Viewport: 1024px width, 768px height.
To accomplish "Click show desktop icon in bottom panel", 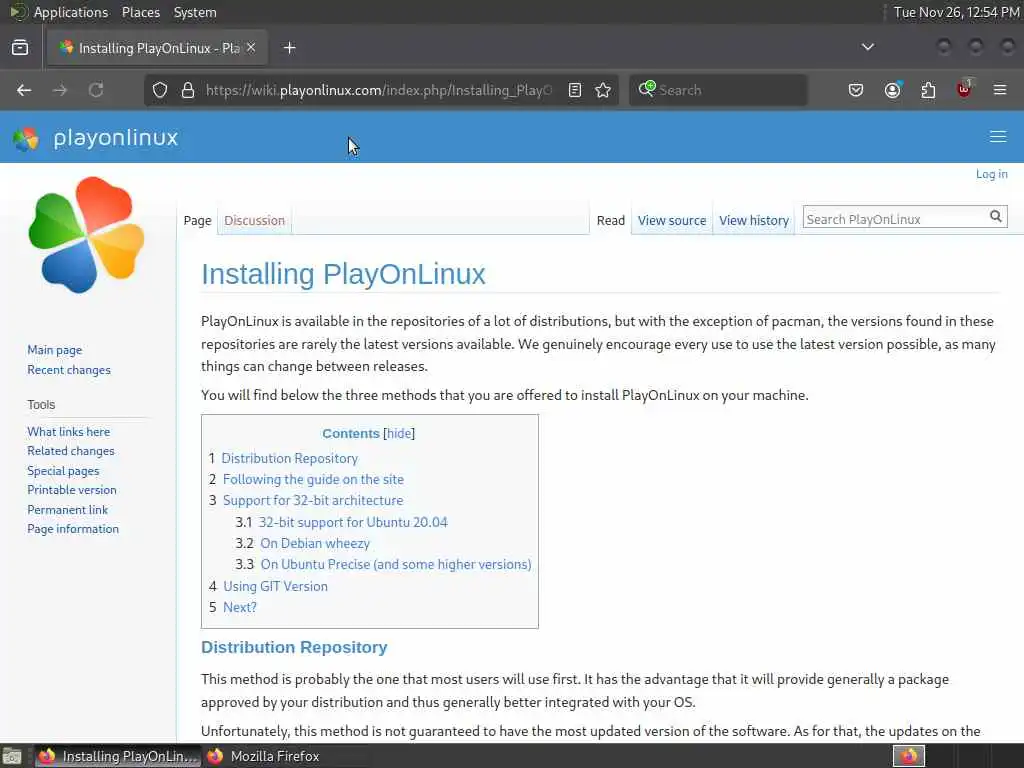I will click(x=12, y=756).
